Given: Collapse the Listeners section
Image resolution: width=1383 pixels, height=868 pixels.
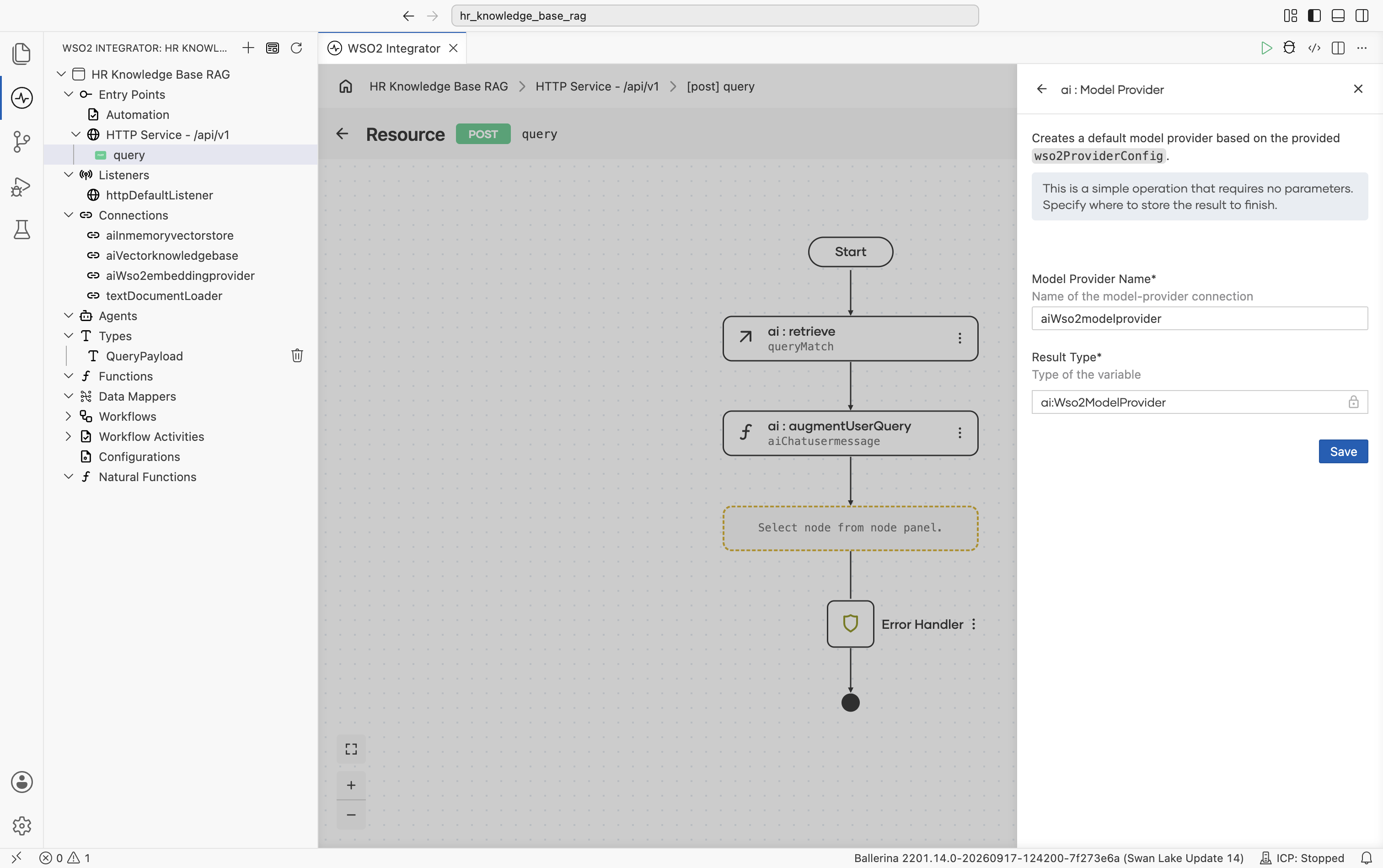Looking at the screenshot, I should click(x=68, y=175).
